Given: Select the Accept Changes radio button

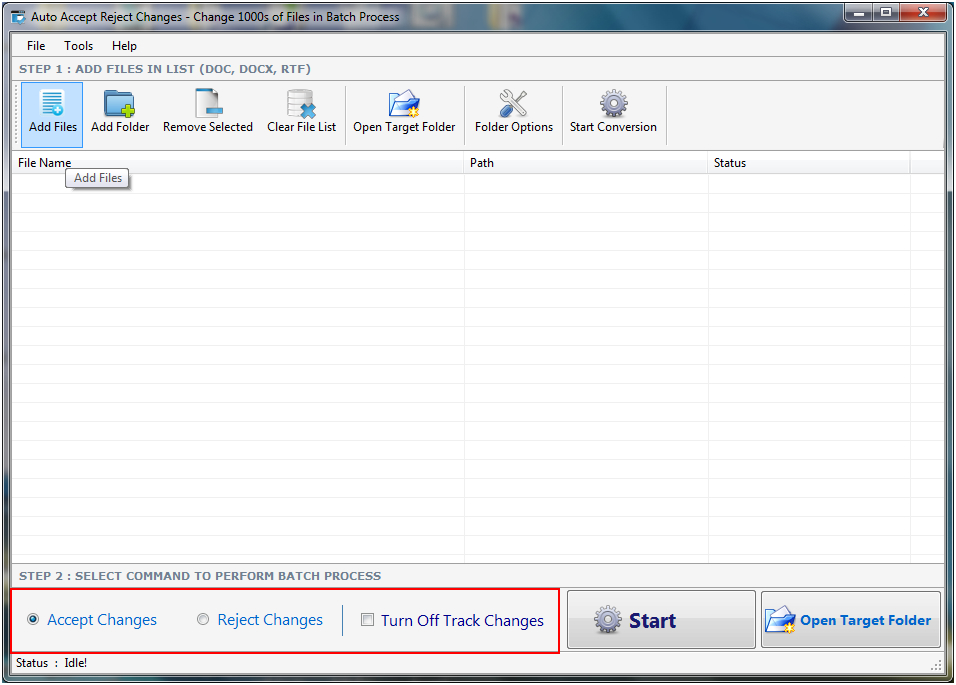Looking at the screenshot, I should tap(33, 620).
